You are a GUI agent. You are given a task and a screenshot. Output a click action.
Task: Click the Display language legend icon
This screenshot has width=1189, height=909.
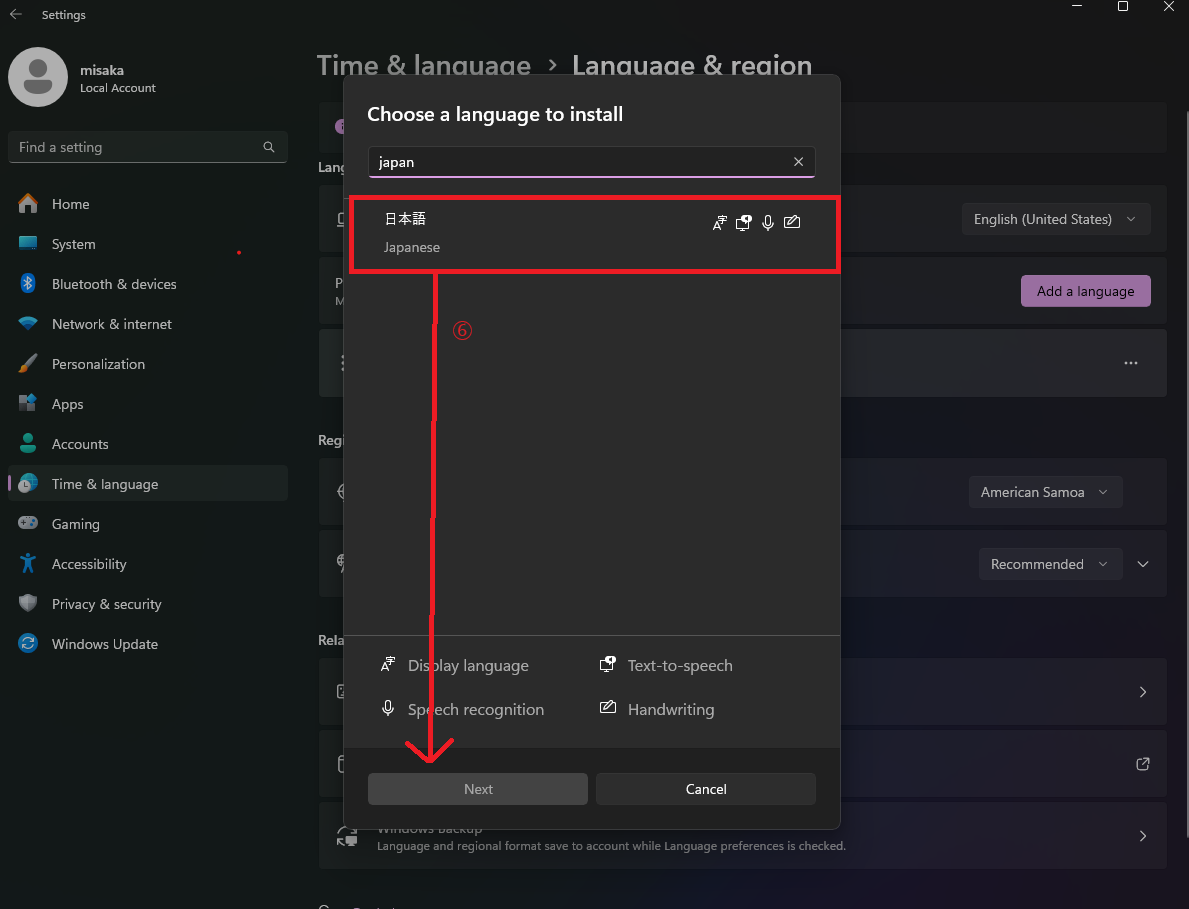click(387, 665)
